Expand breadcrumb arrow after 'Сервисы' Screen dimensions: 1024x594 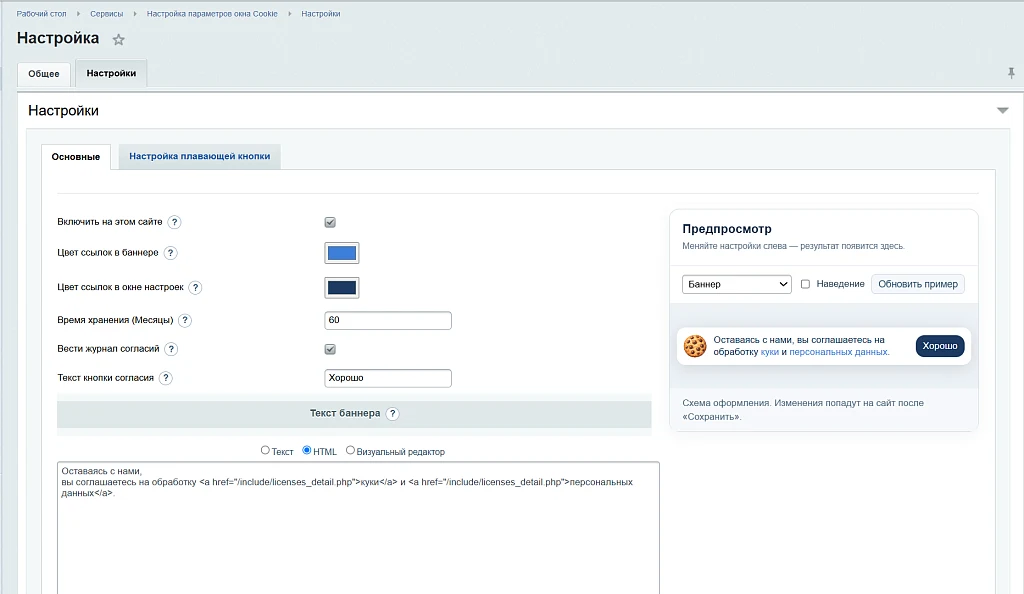pyautogui.click(x=135, y=14)
